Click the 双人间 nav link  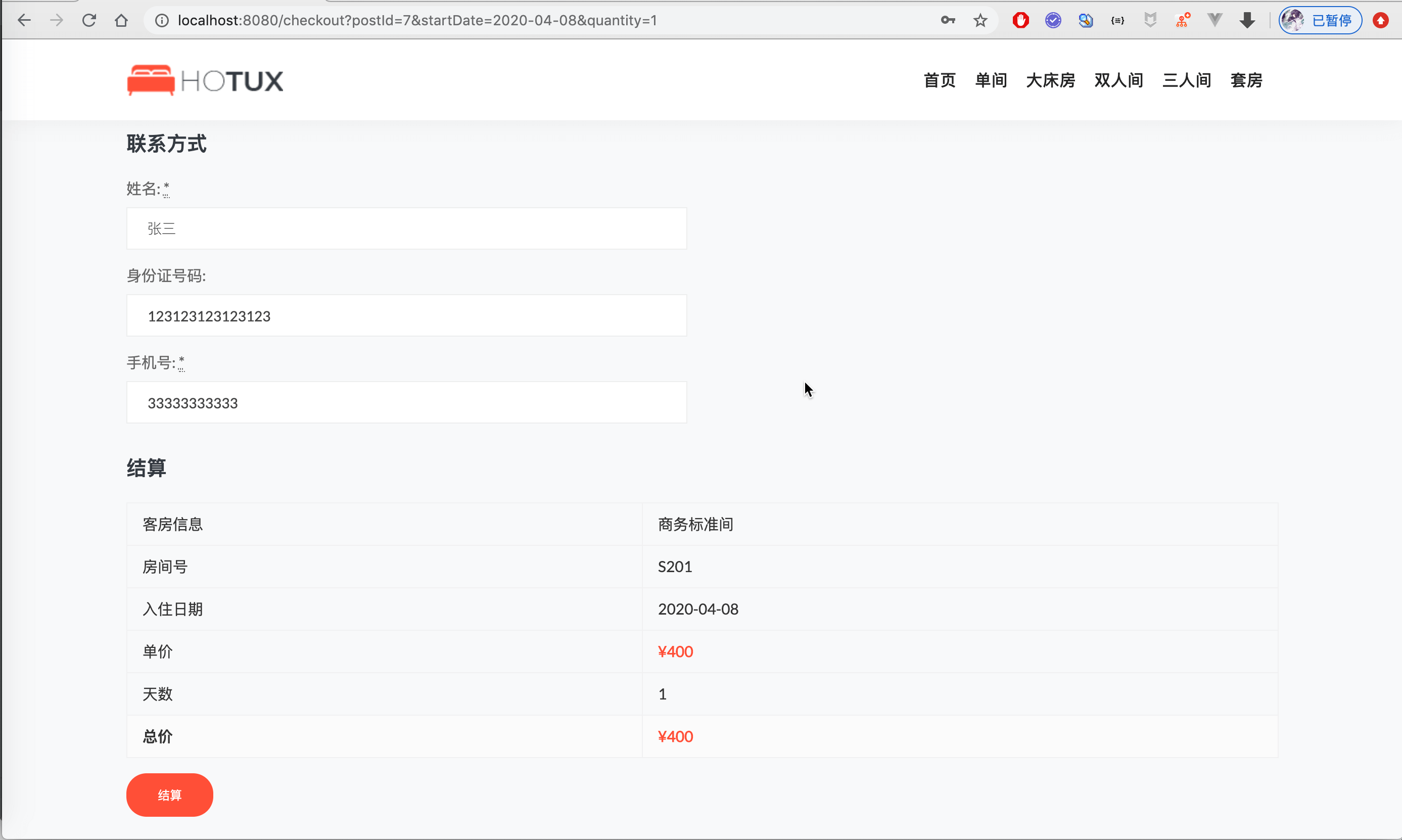[1118, 80]
